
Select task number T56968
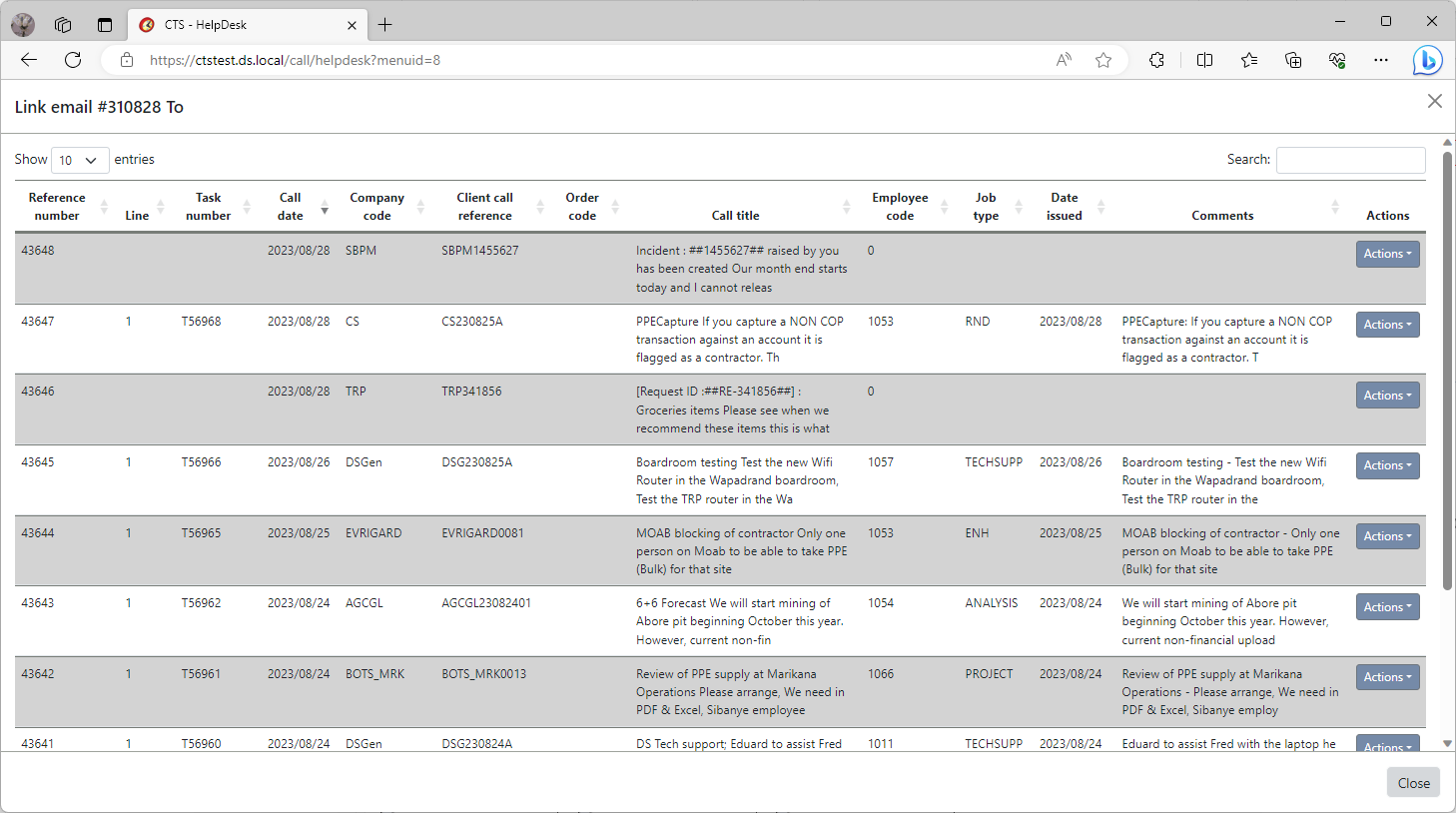201,322
